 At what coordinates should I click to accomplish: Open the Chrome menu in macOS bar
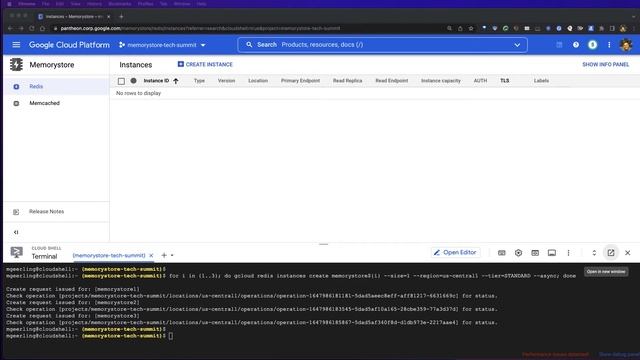click(x=27, y=4)
